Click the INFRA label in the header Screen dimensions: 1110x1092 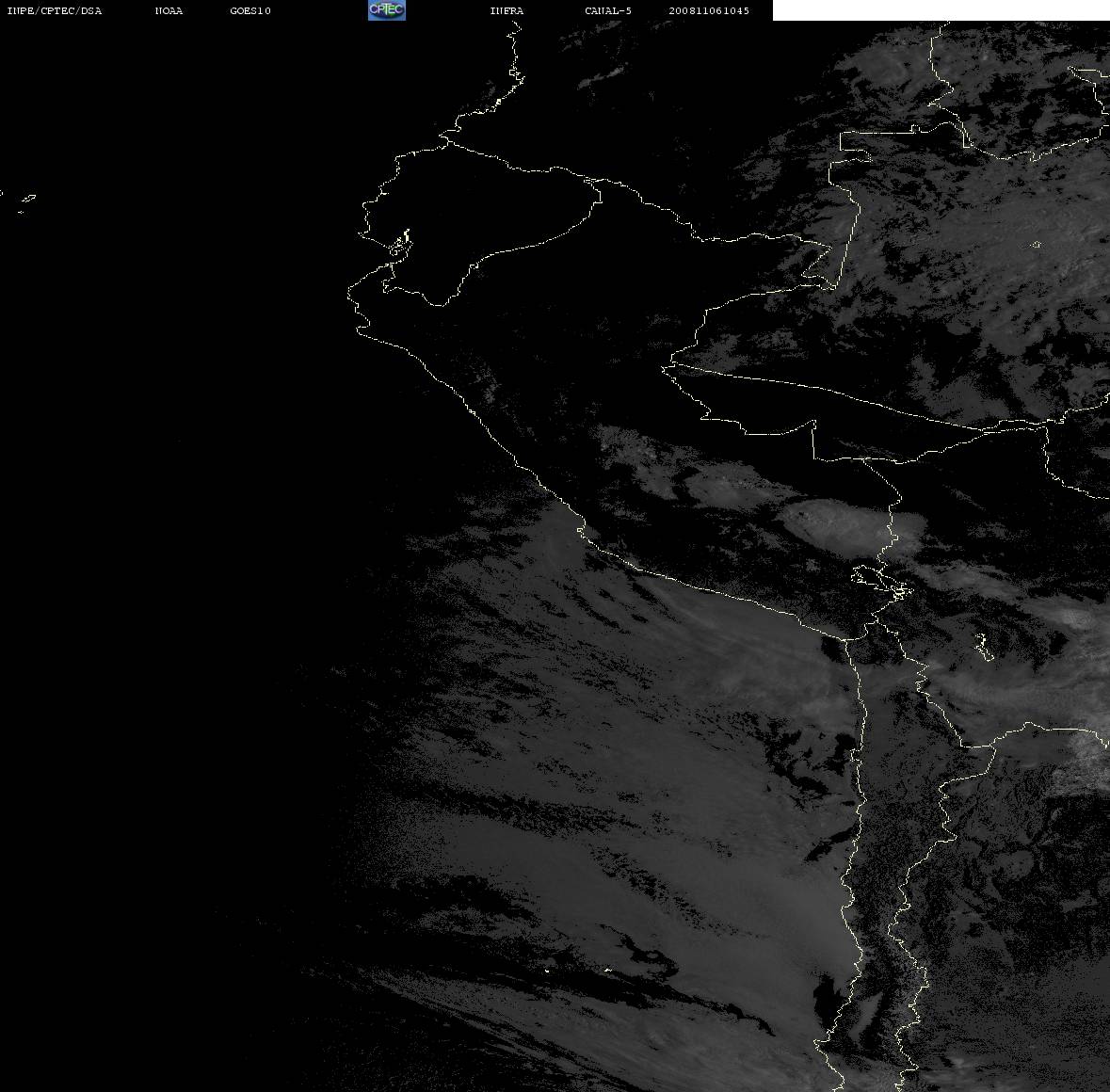507,10
